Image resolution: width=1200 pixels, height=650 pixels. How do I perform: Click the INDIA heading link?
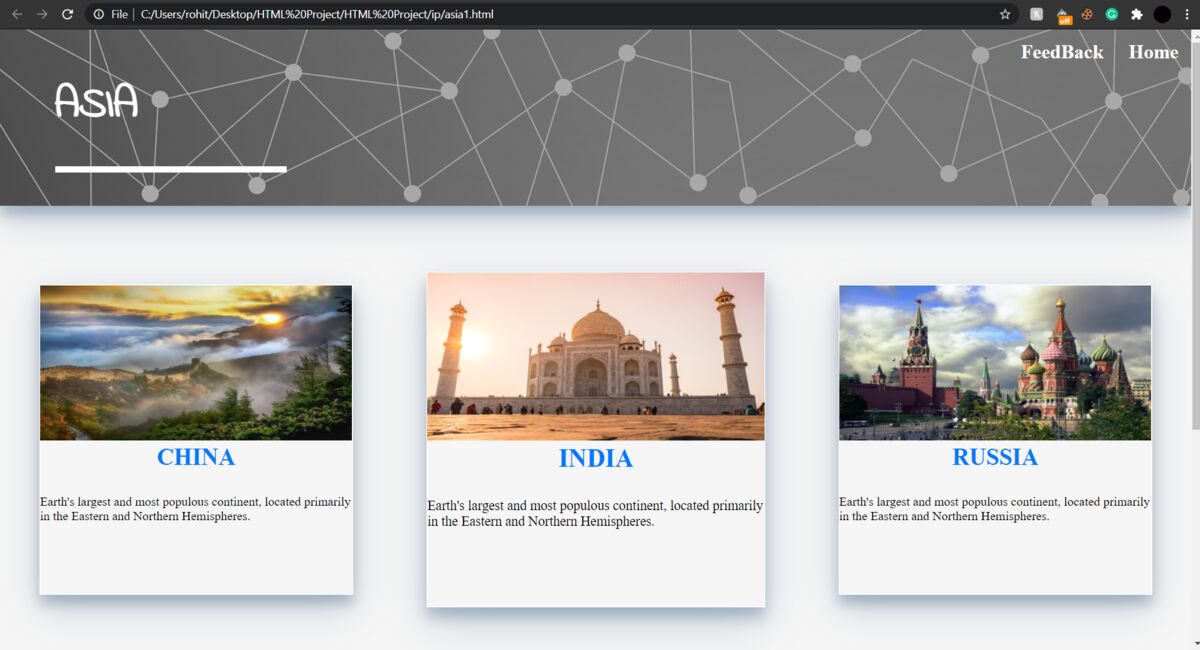click(596, 458)
